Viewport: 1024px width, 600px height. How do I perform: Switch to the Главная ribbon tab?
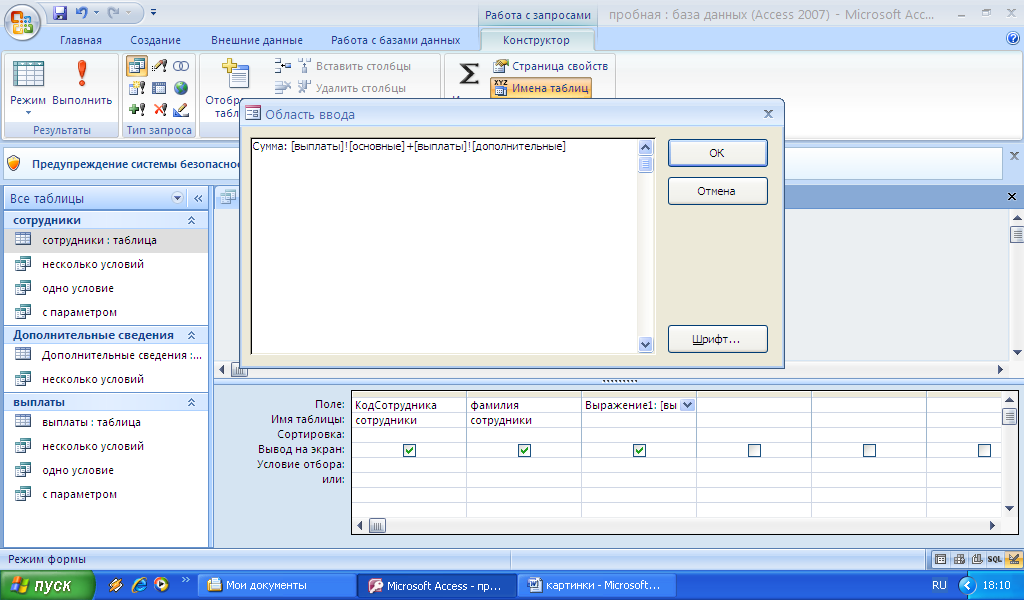click(x=81, y=40)
